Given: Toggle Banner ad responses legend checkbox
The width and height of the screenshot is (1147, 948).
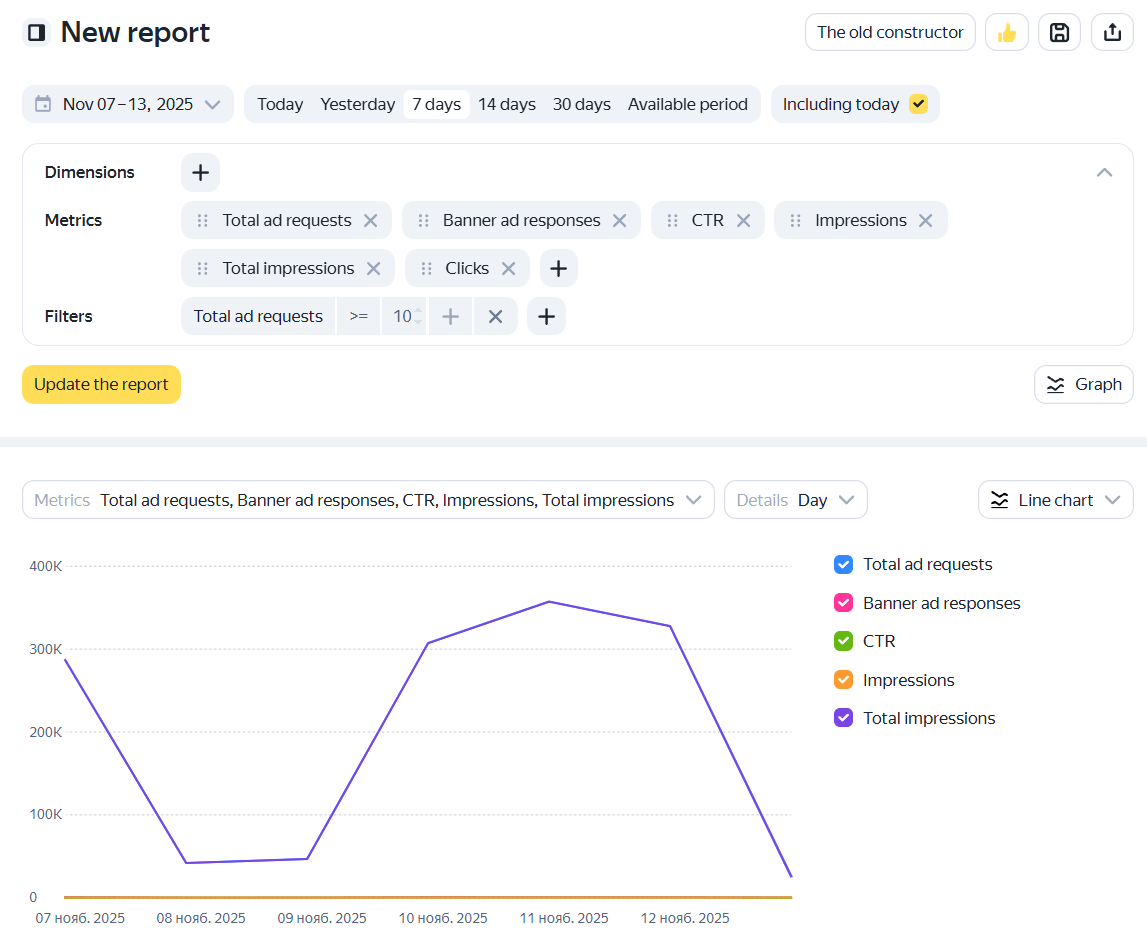Looking at the screenshot, I should tap(843, 603).
